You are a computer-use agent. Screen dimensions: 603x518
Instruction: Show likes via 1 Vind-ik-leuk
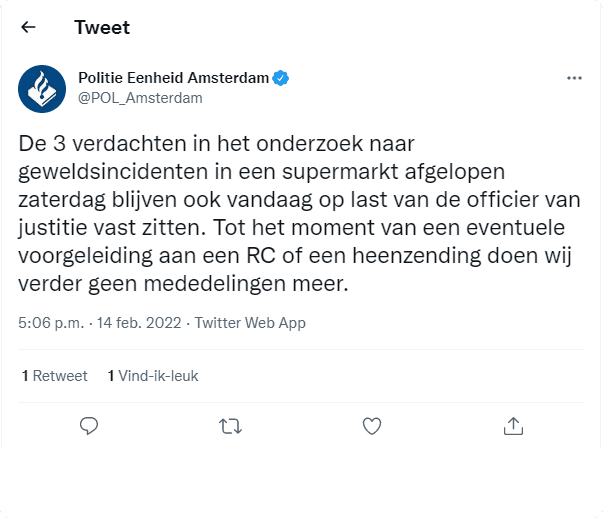pyautogui.click(x=153, y=376)
